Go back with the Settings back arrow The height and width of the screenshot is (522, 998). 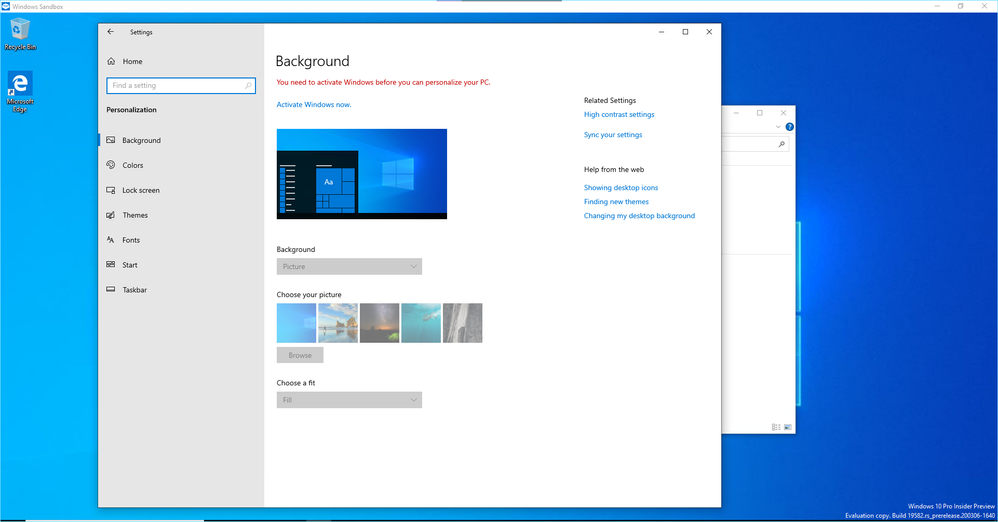[x=111, y=32]
